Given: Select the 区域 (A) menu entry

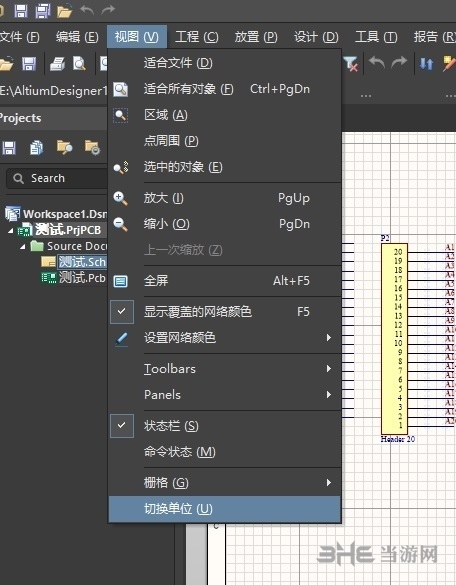Looking at the screenshot, I should pos(225,115).
